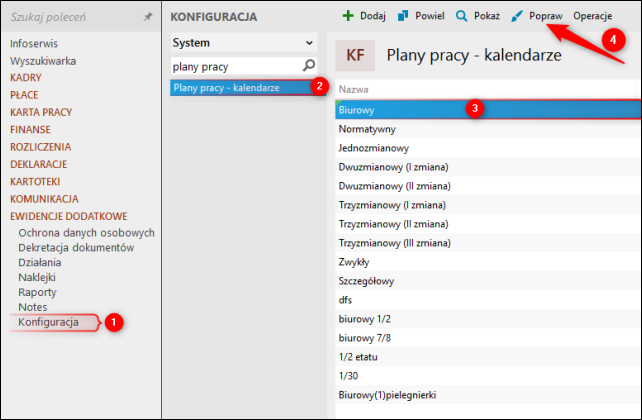Viewport: 642px width, 420px height.
Task: Click the pin icon beside Szukaj poleceń
Action: 148,17
